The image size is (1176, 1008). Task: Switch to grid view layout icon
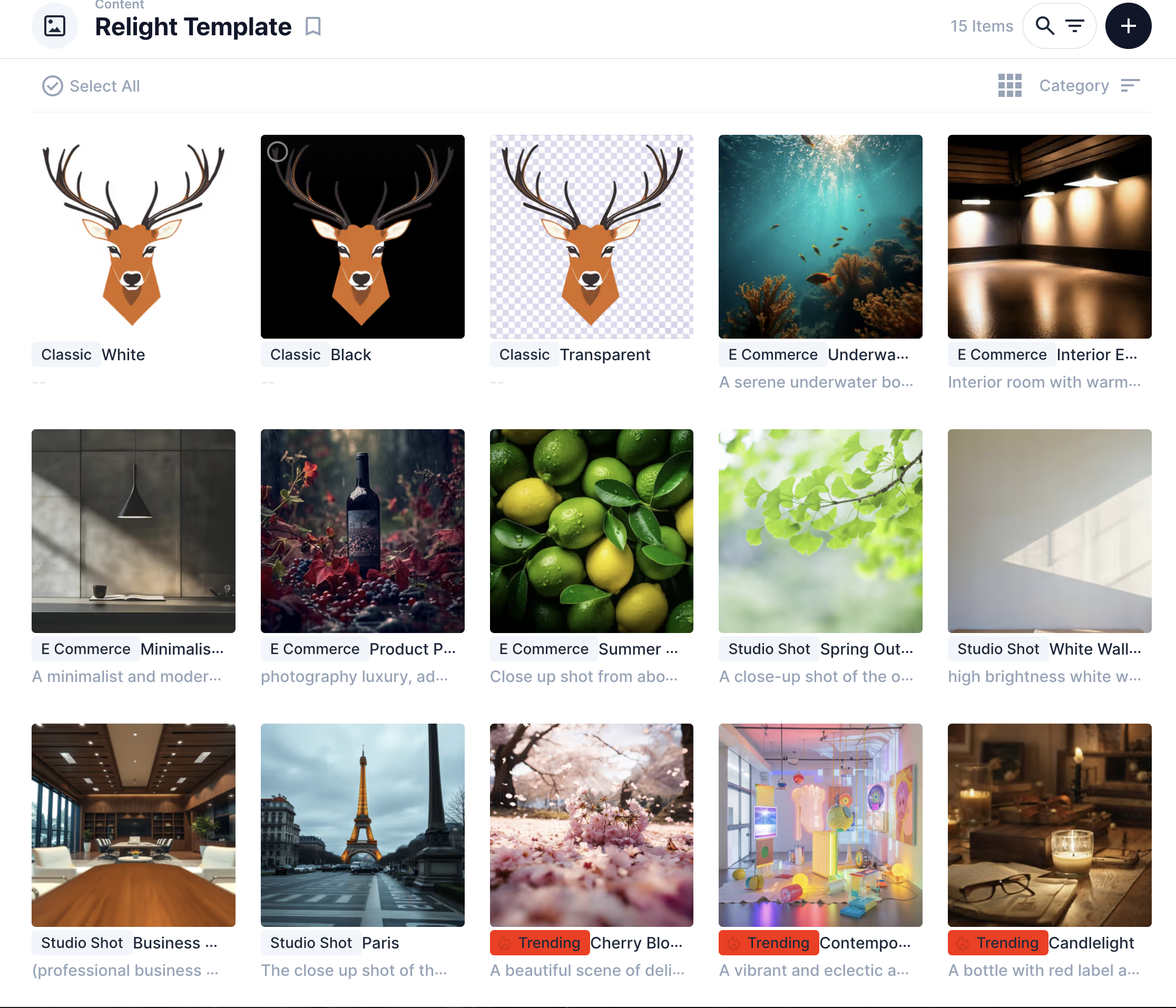[1010, 86]
